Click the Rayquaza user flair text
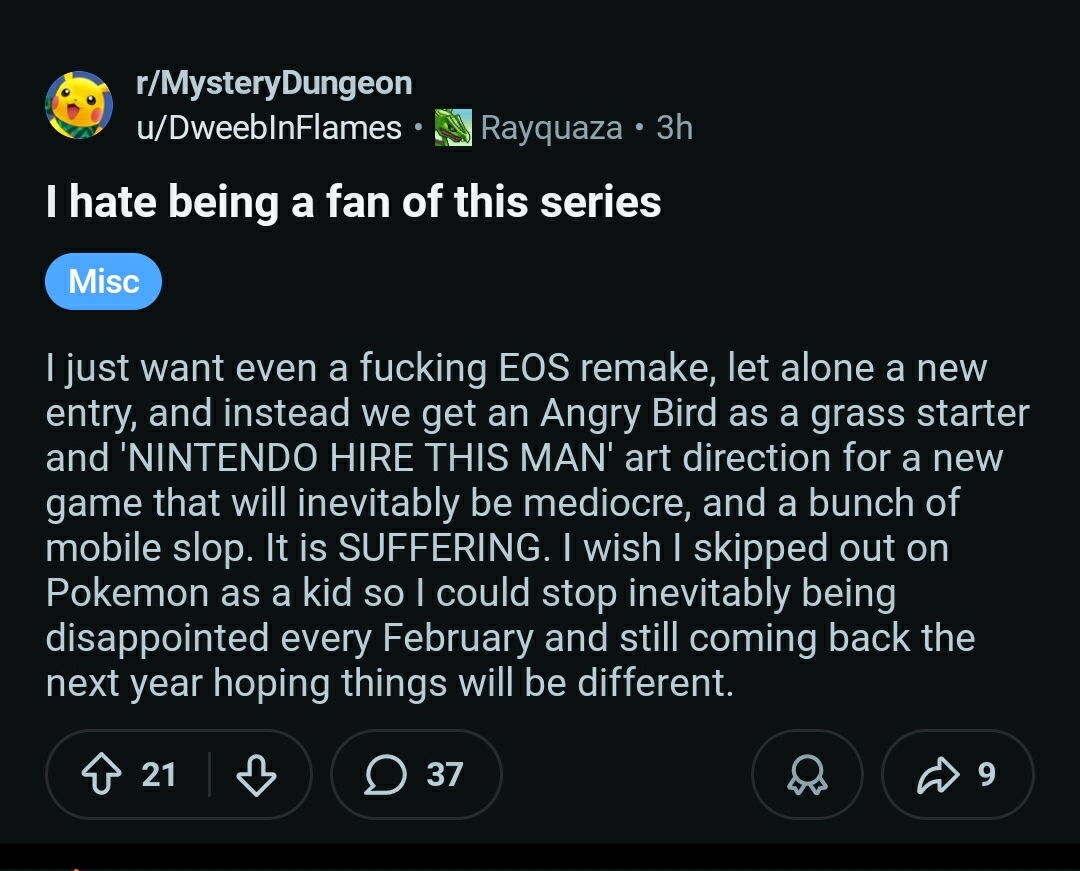 pos(551,128)
